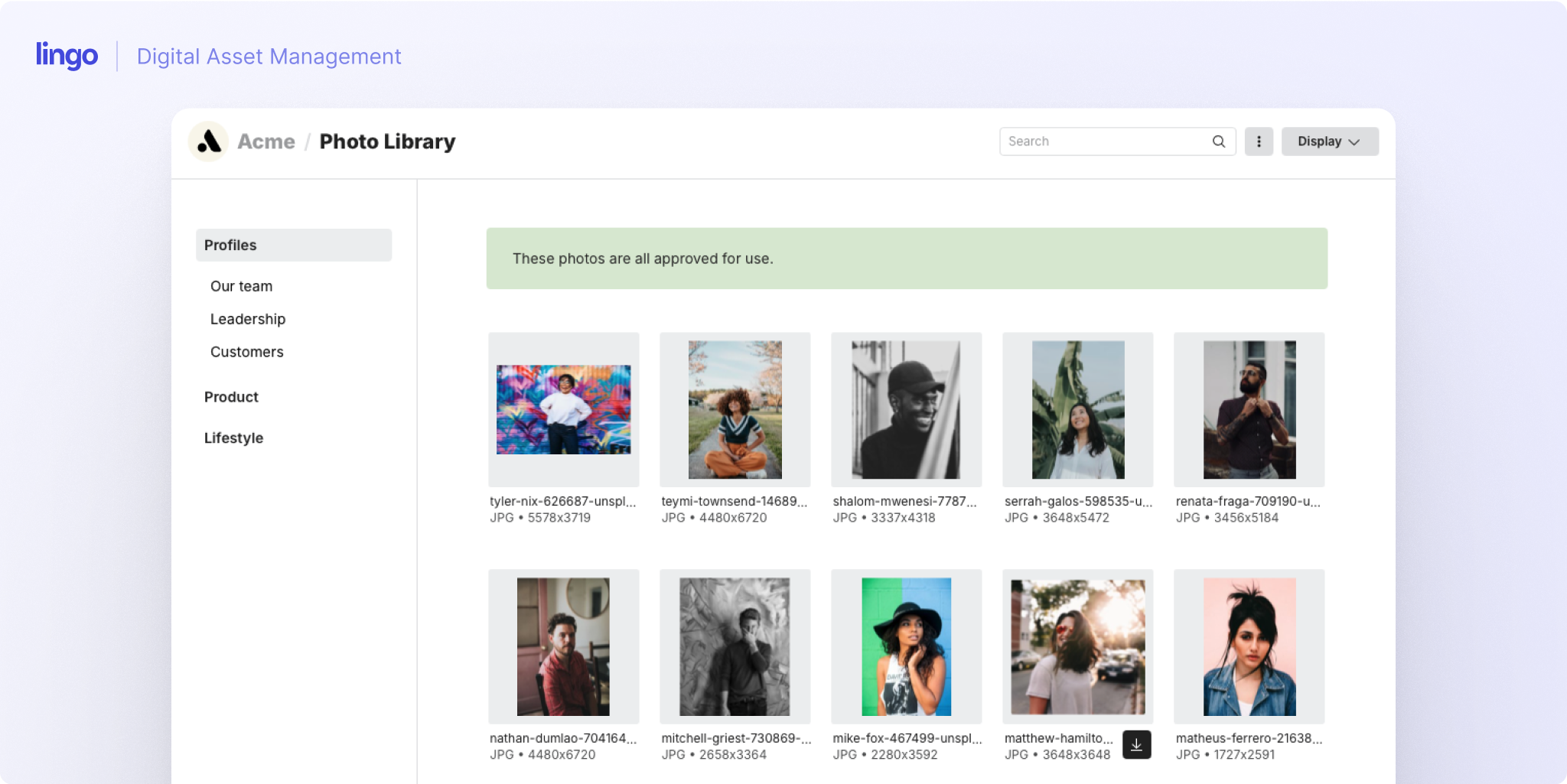Click the breadcrumb separator after Acme

306,141
